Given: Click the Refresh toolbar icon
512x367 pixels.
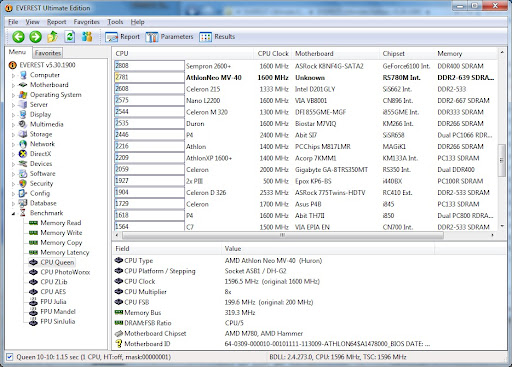Looking at the screenshot, I should tap(69, 37).
